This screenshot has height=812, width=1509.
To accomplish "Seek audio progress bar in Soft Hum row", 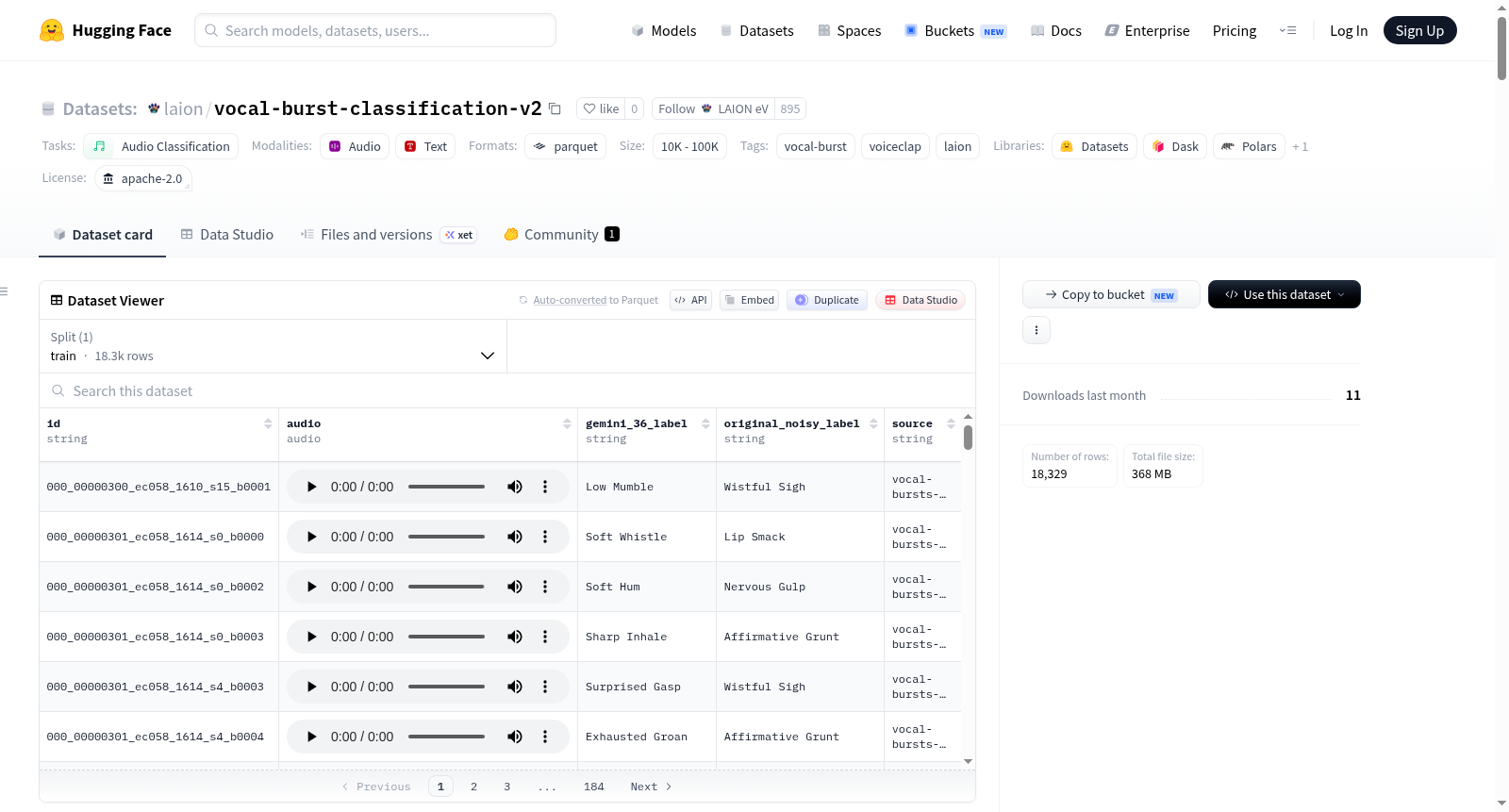I will tap(446, 587).
